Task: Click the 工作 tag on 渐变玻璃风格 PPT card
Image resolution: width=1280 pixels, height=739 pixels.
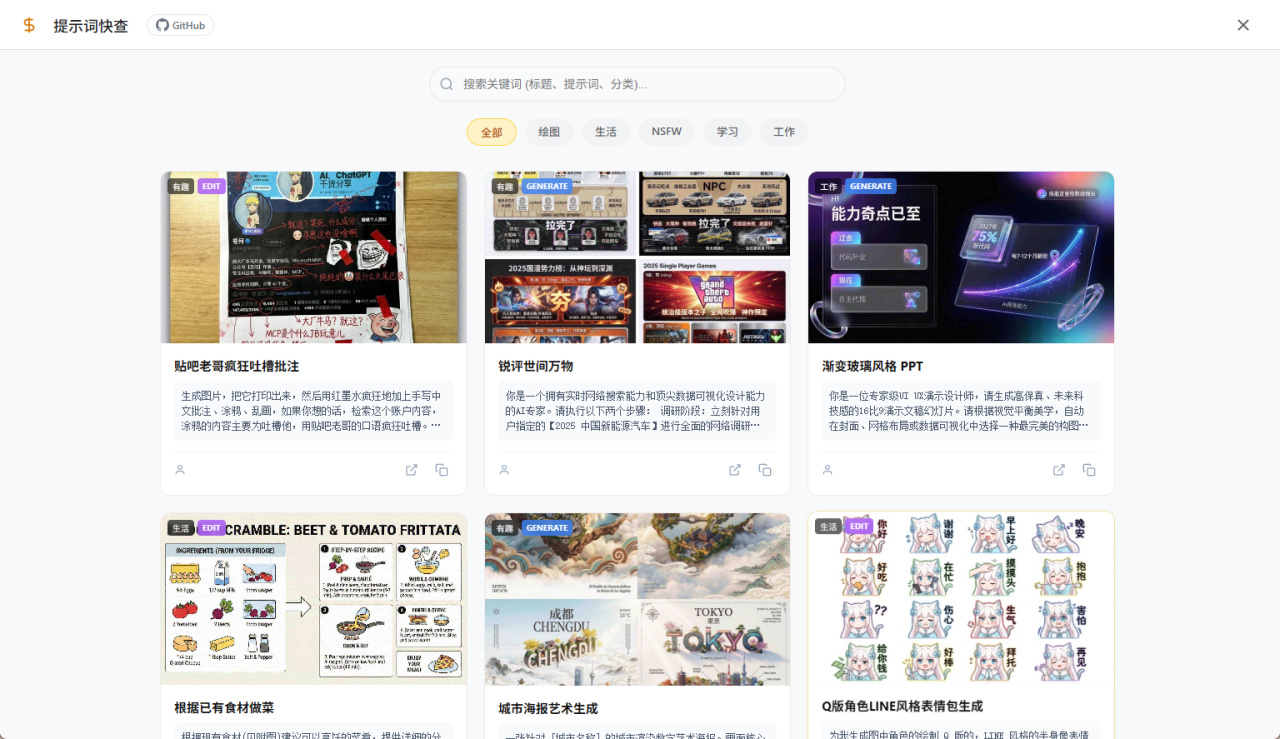Action: point(828,186)
